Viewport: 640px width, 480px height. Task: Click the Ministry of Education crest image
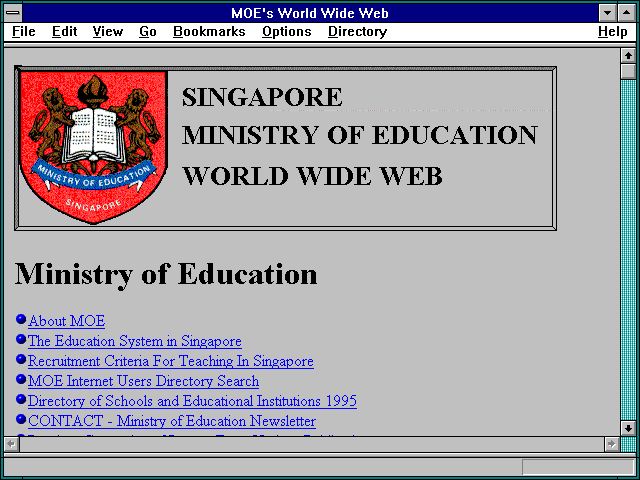coord(93,148)
